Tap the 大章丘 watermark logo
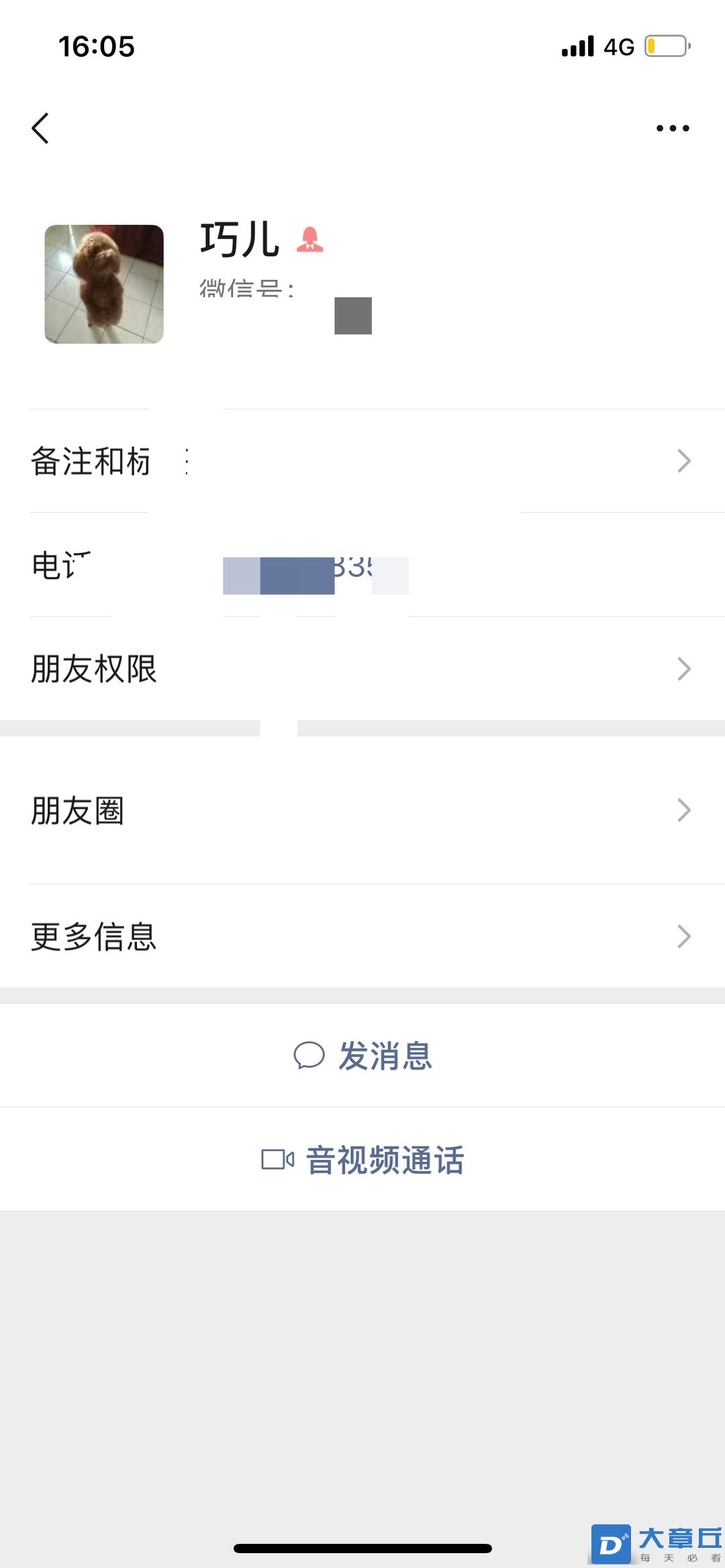Image resolution: width=725 pixels, height=1568 pixels. [x=657, y=1543]
